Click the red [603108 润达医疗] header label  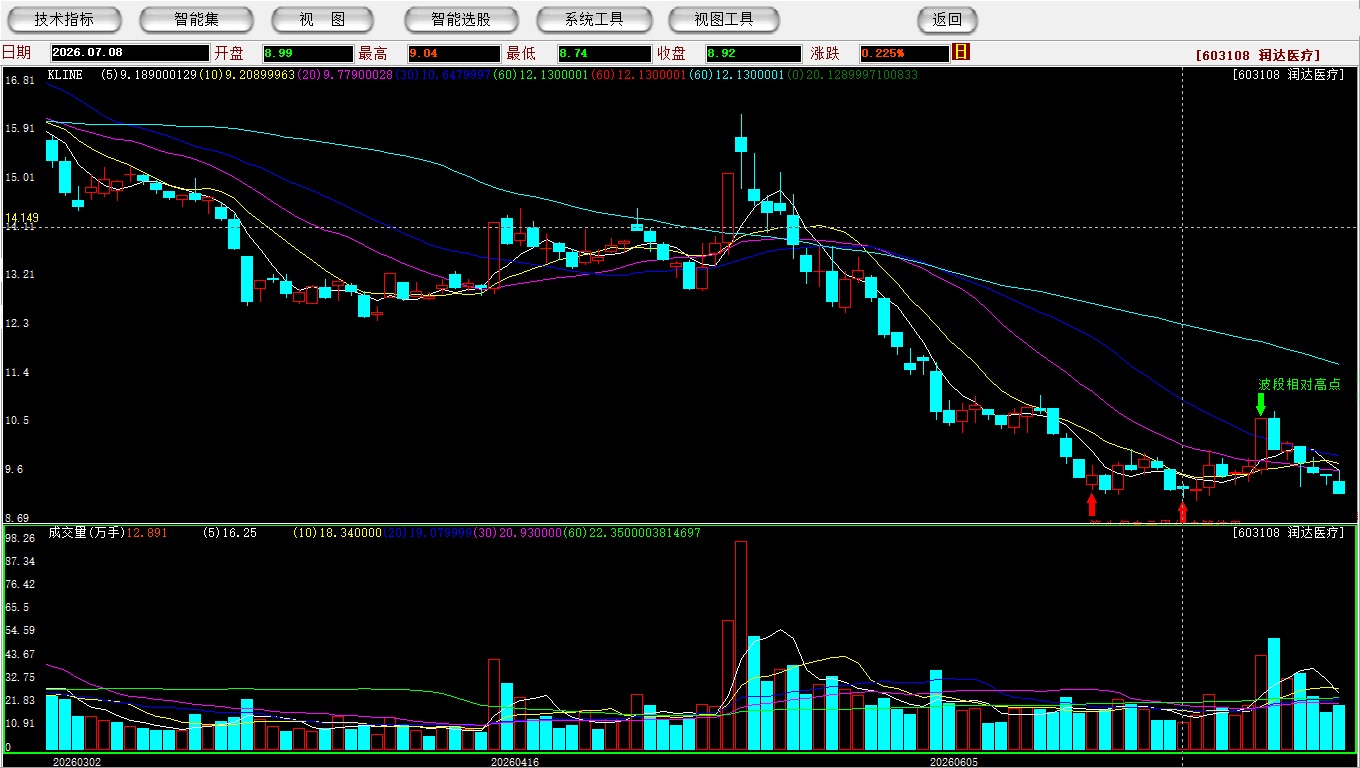click(1257, 56)
